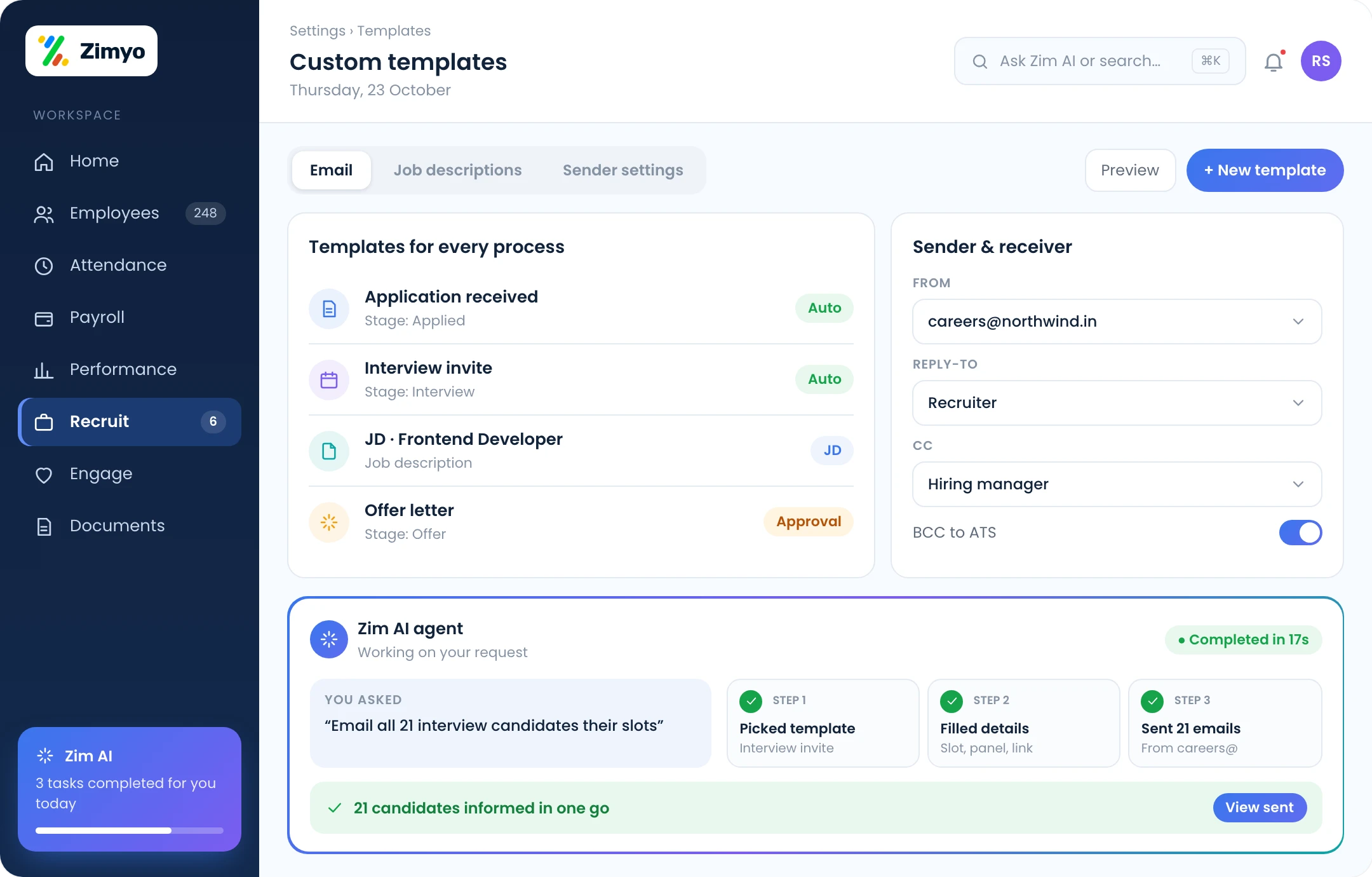Click the Attendance clock icon
This screenshot has height=877, width=1372.
44,266
